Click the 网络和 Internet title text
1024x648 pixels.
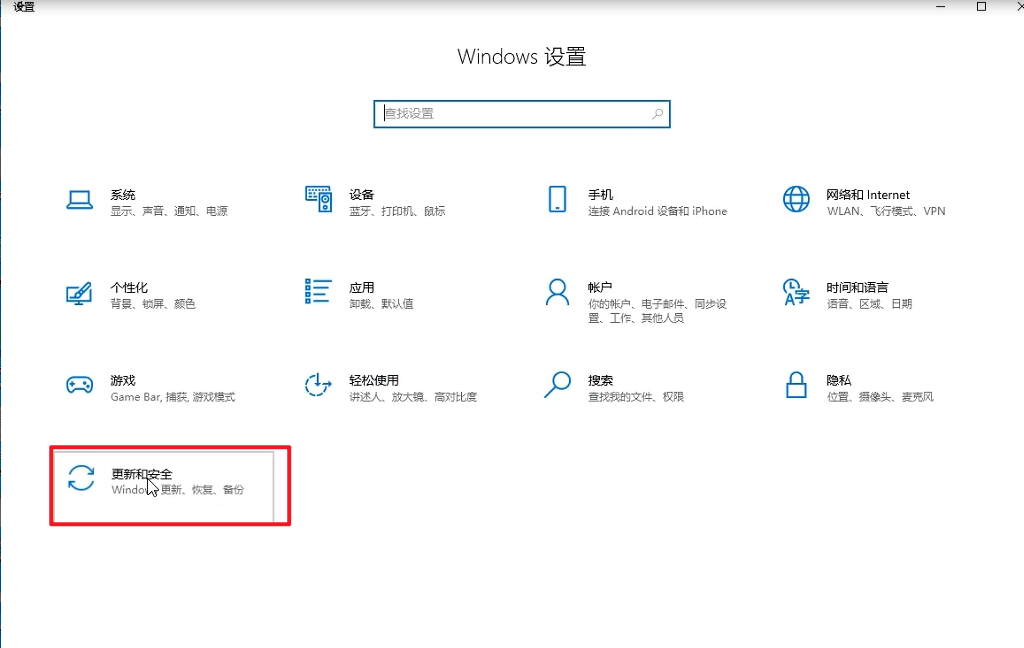[x=868, y=195]
